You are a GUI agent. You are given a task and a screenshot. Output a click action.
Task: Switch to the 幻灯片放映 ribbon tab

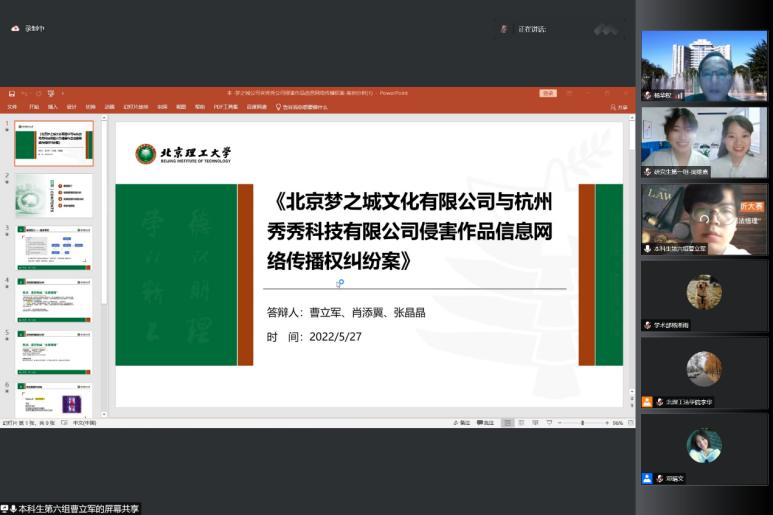tap(135, 106)
